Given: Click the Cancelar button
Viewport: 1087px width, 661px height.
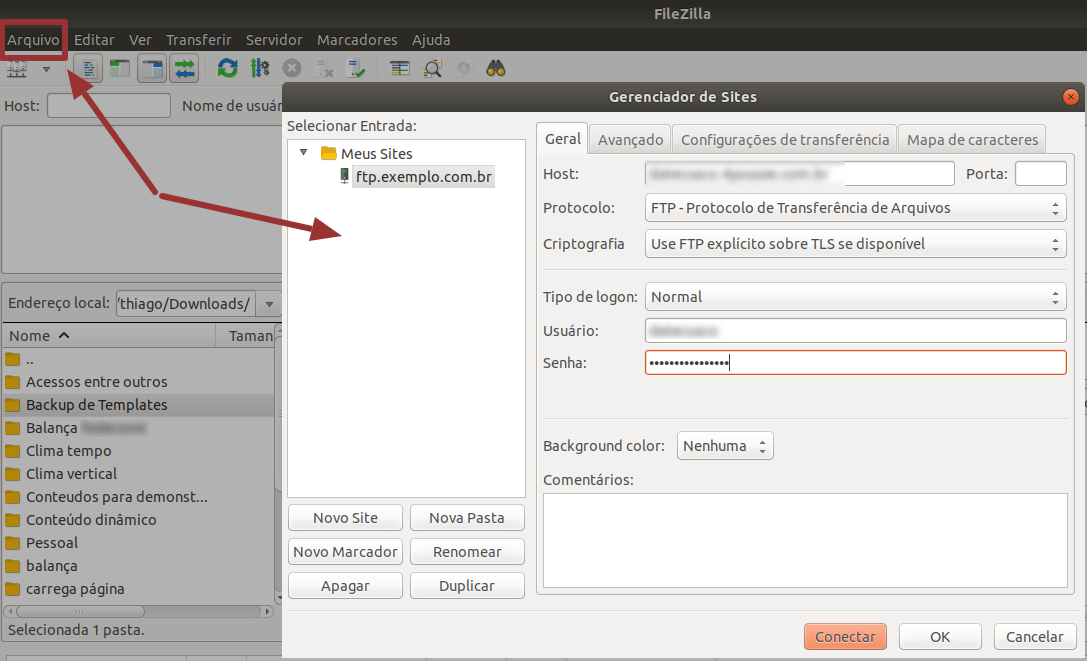Looking at the screenshot, I should pyautogui.click(x=1034, y=636).
